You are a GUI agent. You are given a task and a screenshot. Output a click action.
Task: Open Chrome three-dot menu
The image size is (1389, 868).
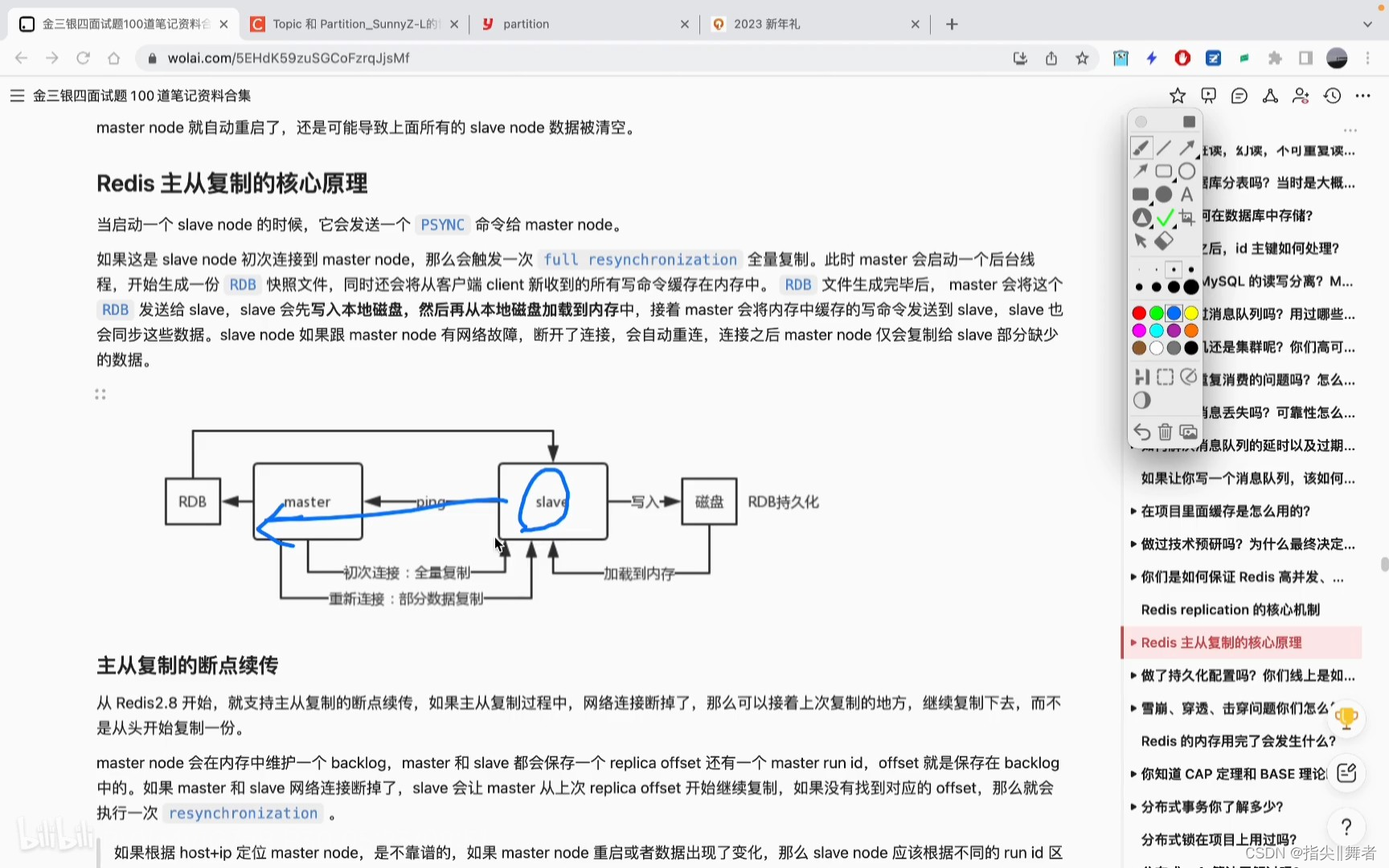(1367, 58)
